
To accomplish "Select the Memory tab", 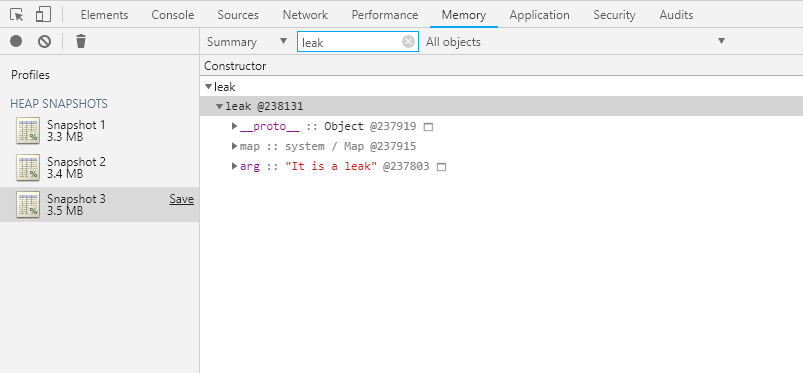I will pyautogui.click(x=463, y=15).
